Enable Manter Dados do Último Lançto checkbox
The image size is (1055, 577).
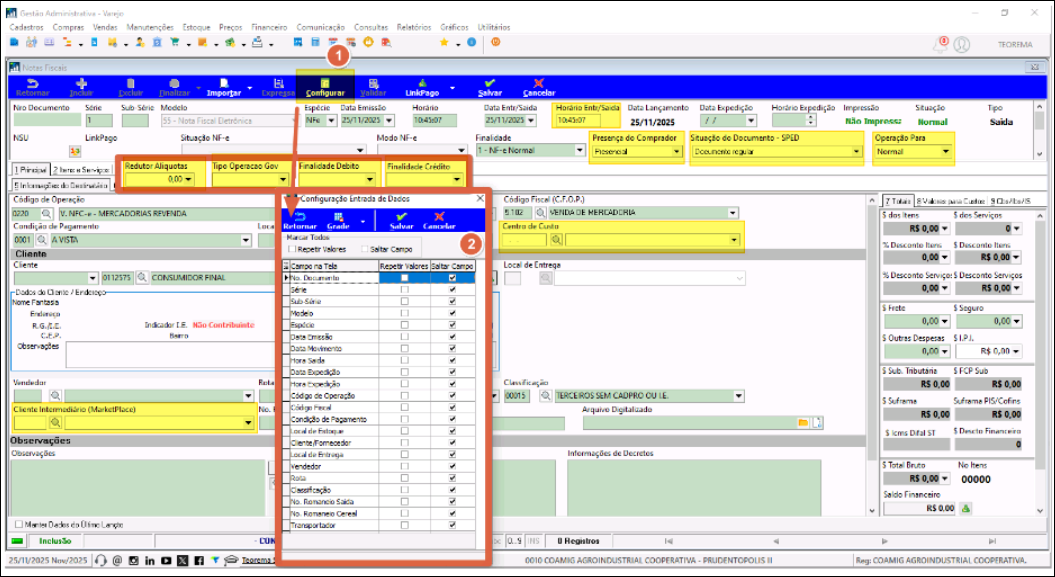point(19,524)
